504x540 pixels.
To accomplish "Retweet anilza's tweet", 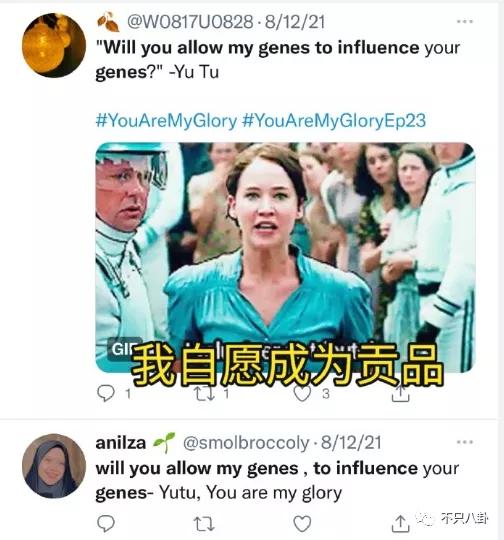I will tap(204, 524).
